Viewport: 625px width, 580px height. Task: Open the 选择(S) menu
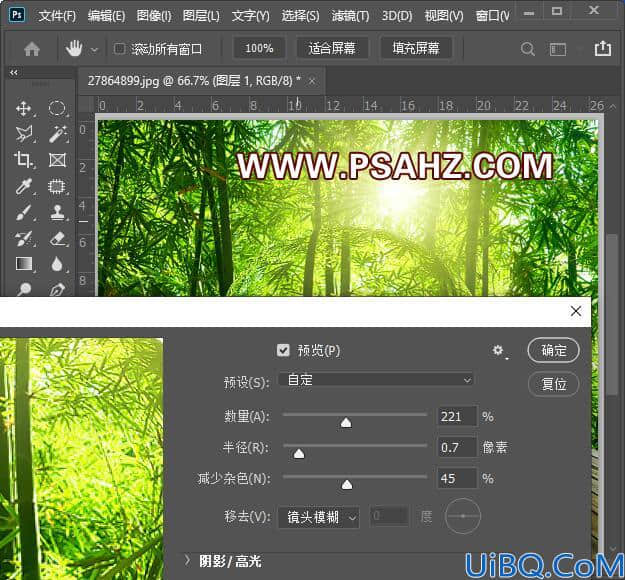tap(300, 16)
